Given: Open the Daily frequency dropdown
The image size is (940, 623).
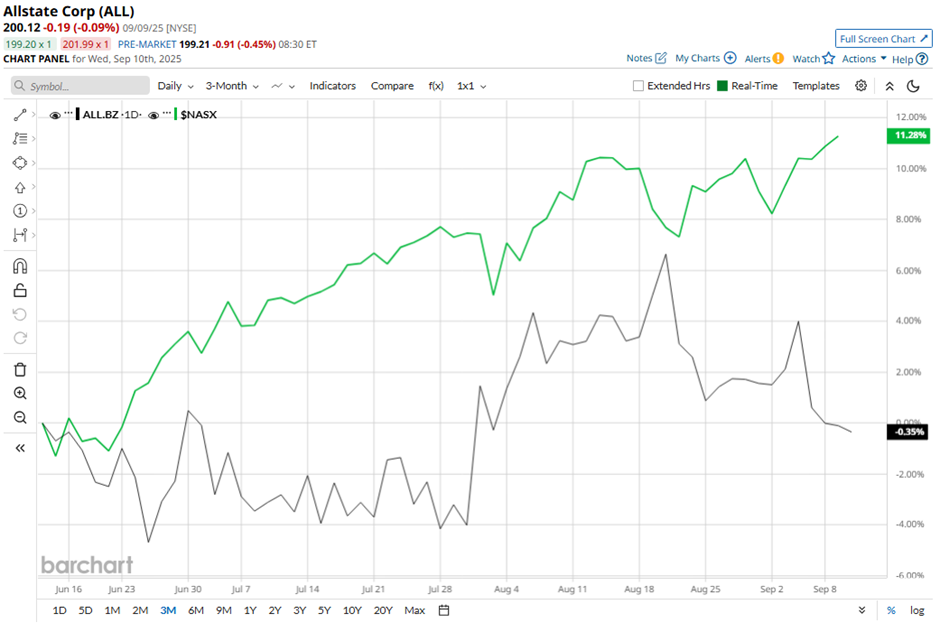Looking at the screenshot, I should click(x=175, y=86).
